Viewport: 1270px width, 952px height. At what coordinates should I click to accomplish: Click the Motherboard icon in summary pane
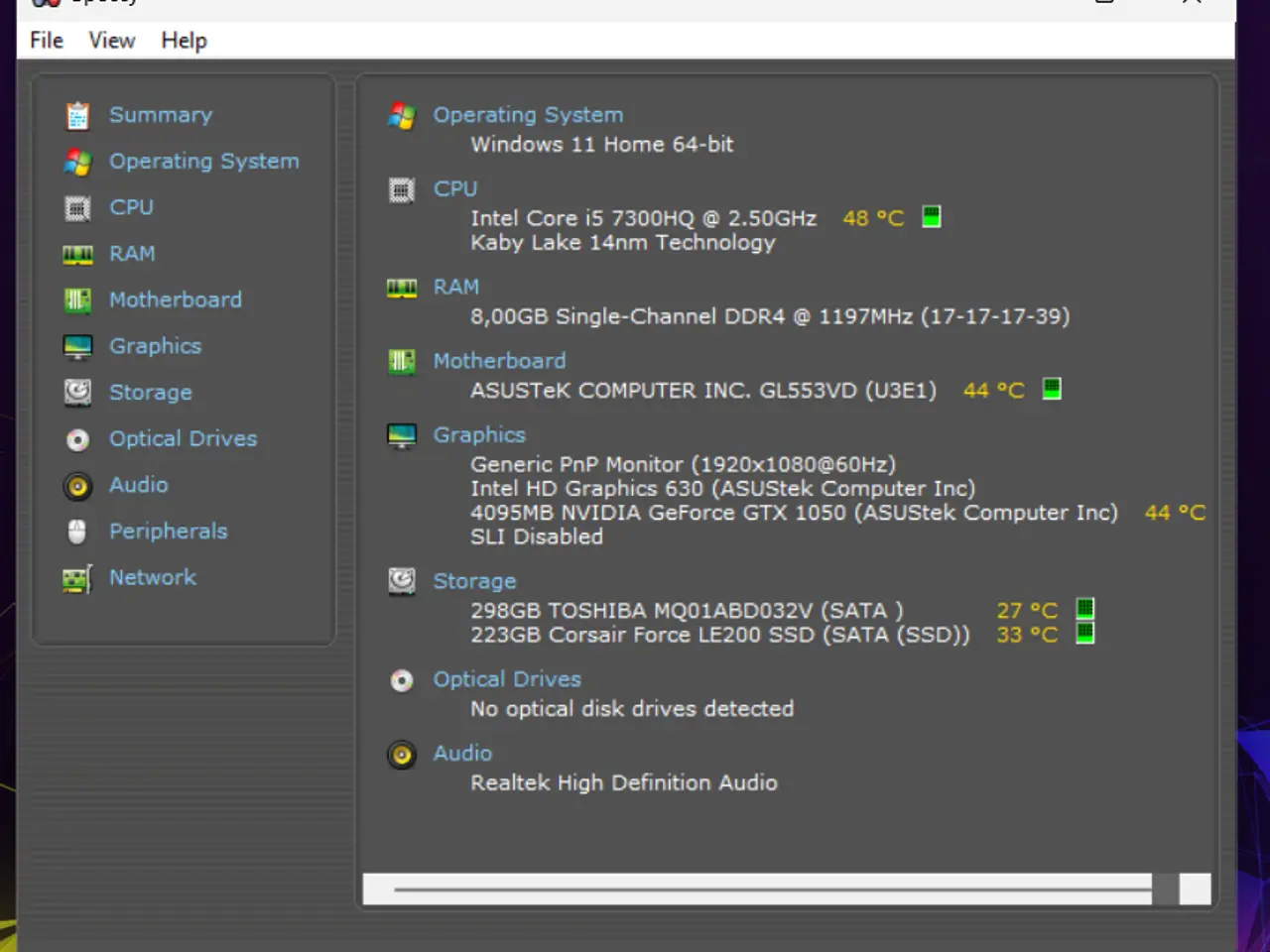click(402, 362)
